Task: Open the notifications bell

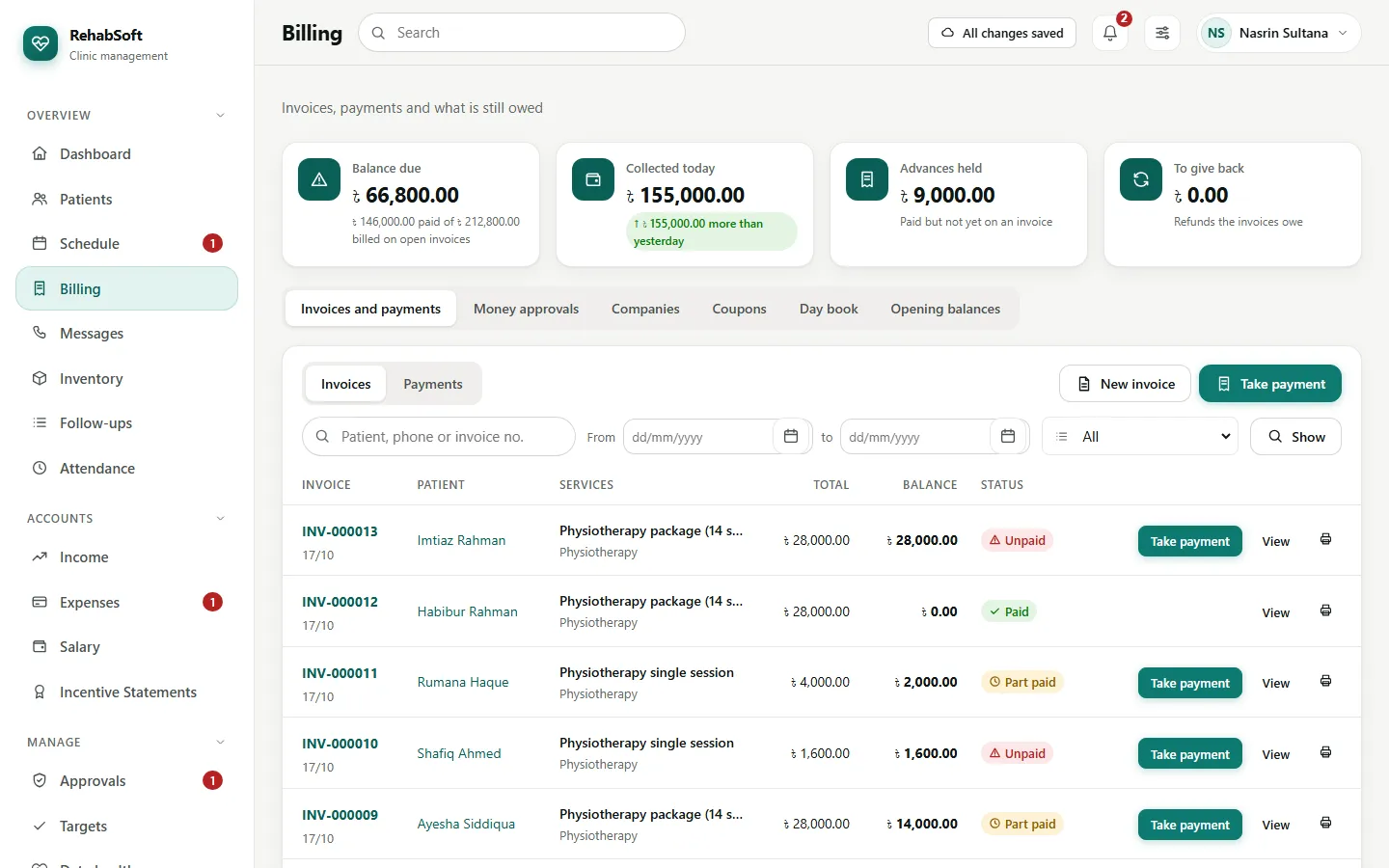Action: (x=1110, y=33)
